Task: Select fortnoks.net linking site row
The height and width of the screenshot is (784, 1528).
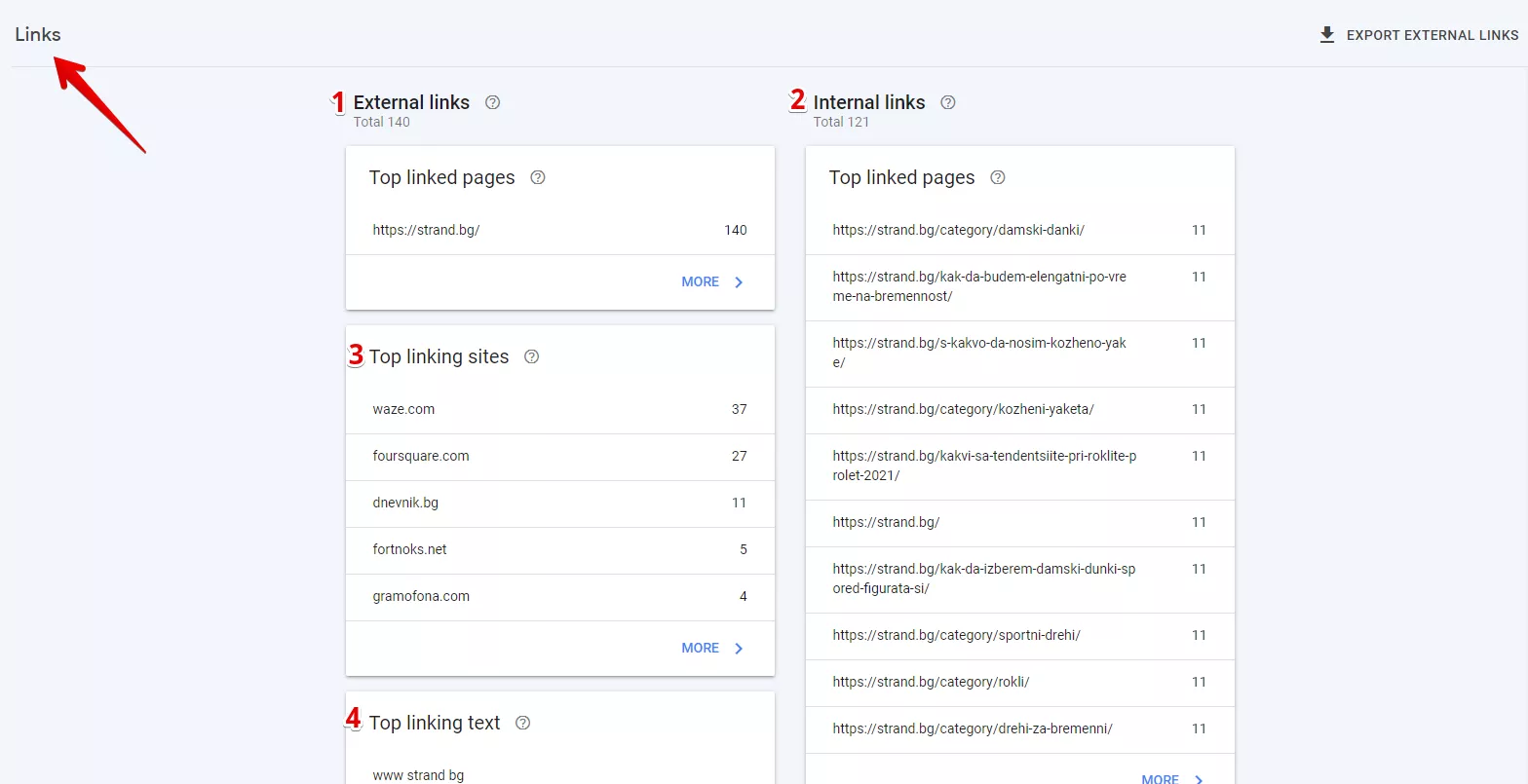Action: coord(560,550)
